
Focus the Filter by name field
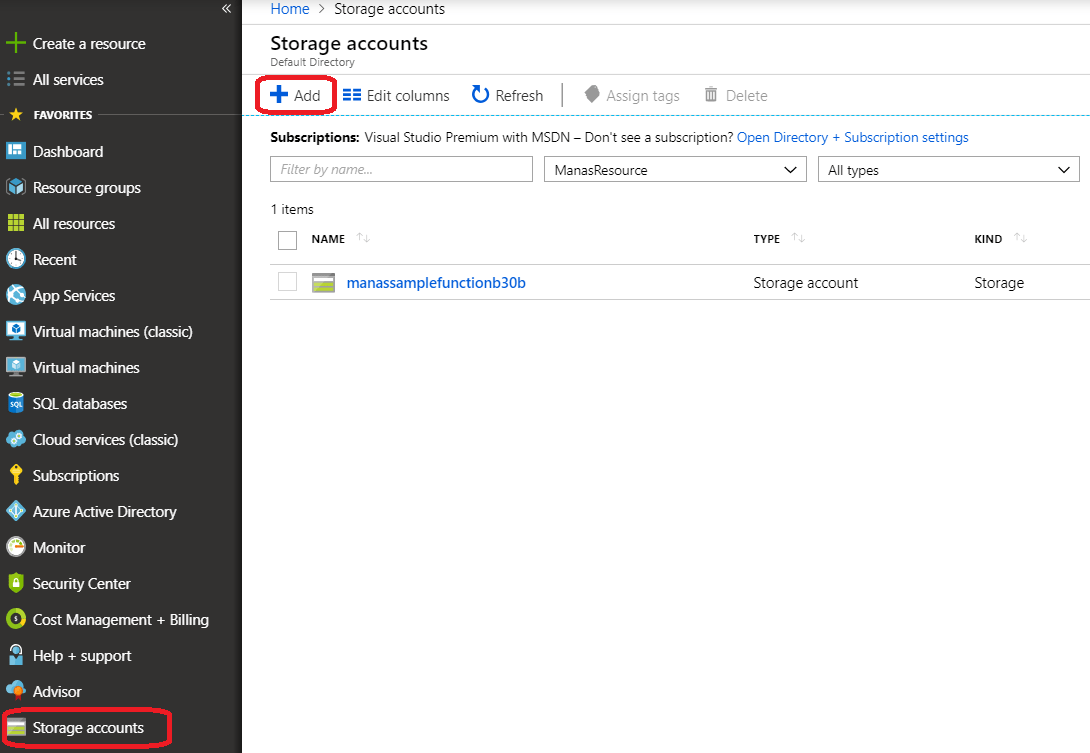coord(401,170)
